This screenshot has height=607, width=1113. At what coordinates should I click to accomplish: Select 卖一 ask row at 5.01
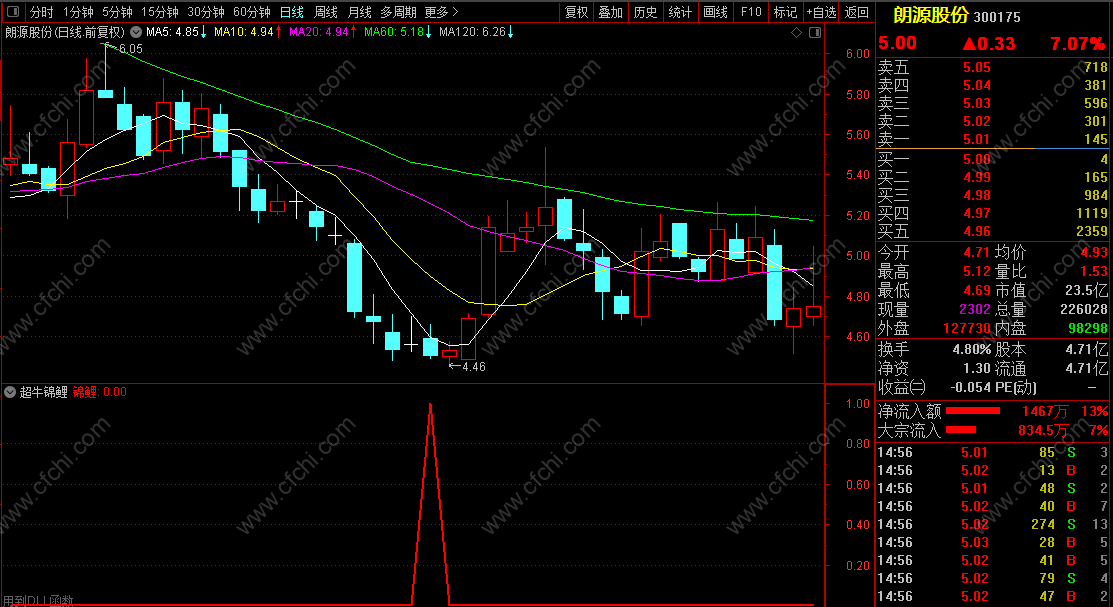pos(993,139)
